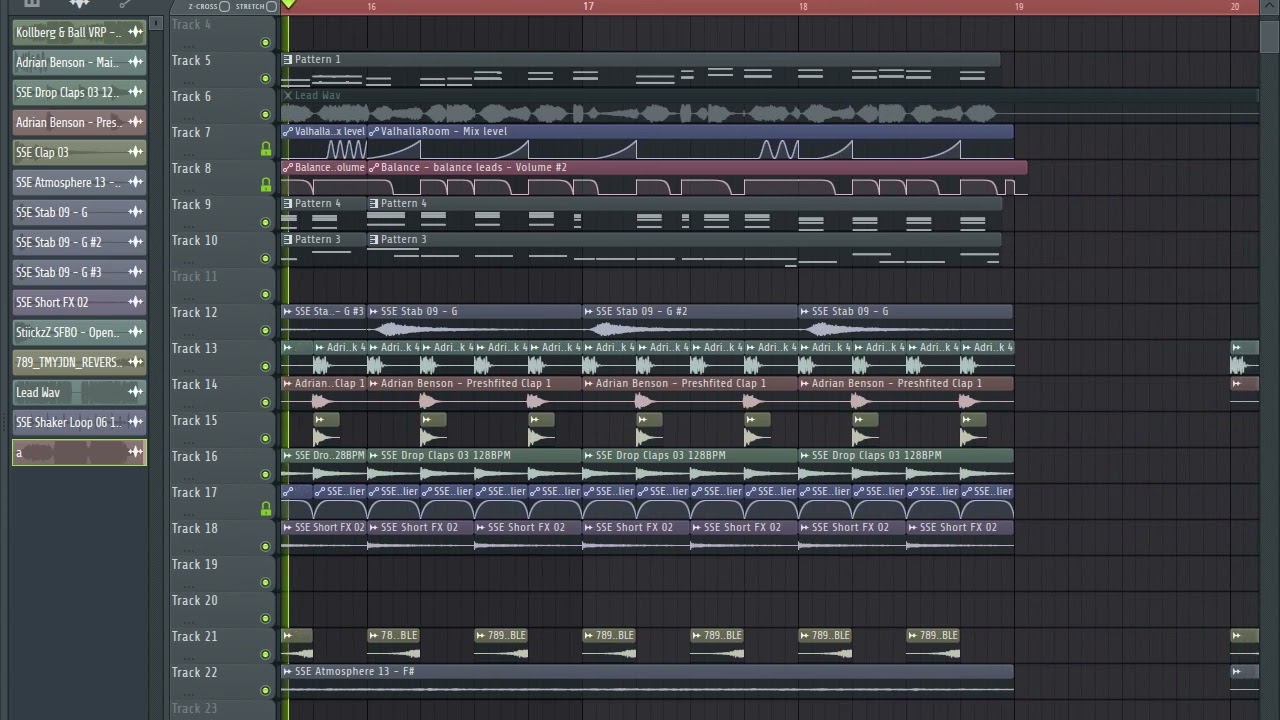Mute Track 5 using its green LED
The width and height of the screenshot is (1280, 720).
tap(265, 78)
